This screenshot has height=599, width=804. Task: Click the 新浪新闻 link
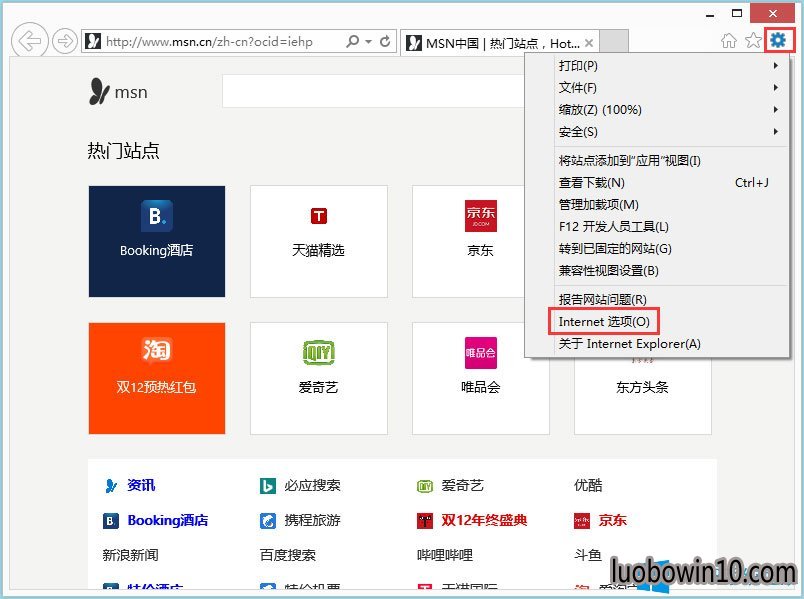click(130, 555)
